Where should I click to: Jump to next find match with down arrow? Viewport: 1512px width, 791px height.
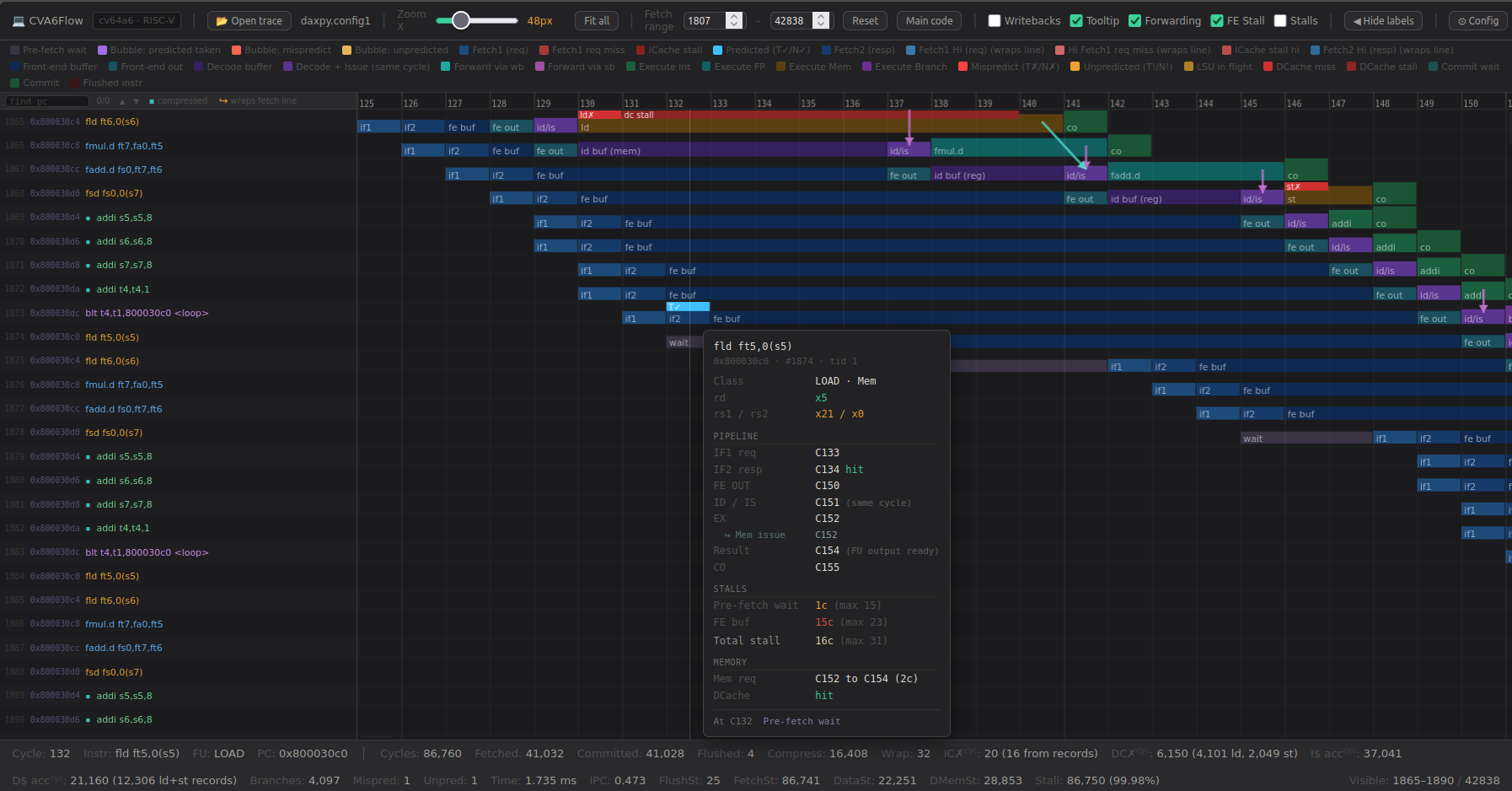click(x=136, y=101)
